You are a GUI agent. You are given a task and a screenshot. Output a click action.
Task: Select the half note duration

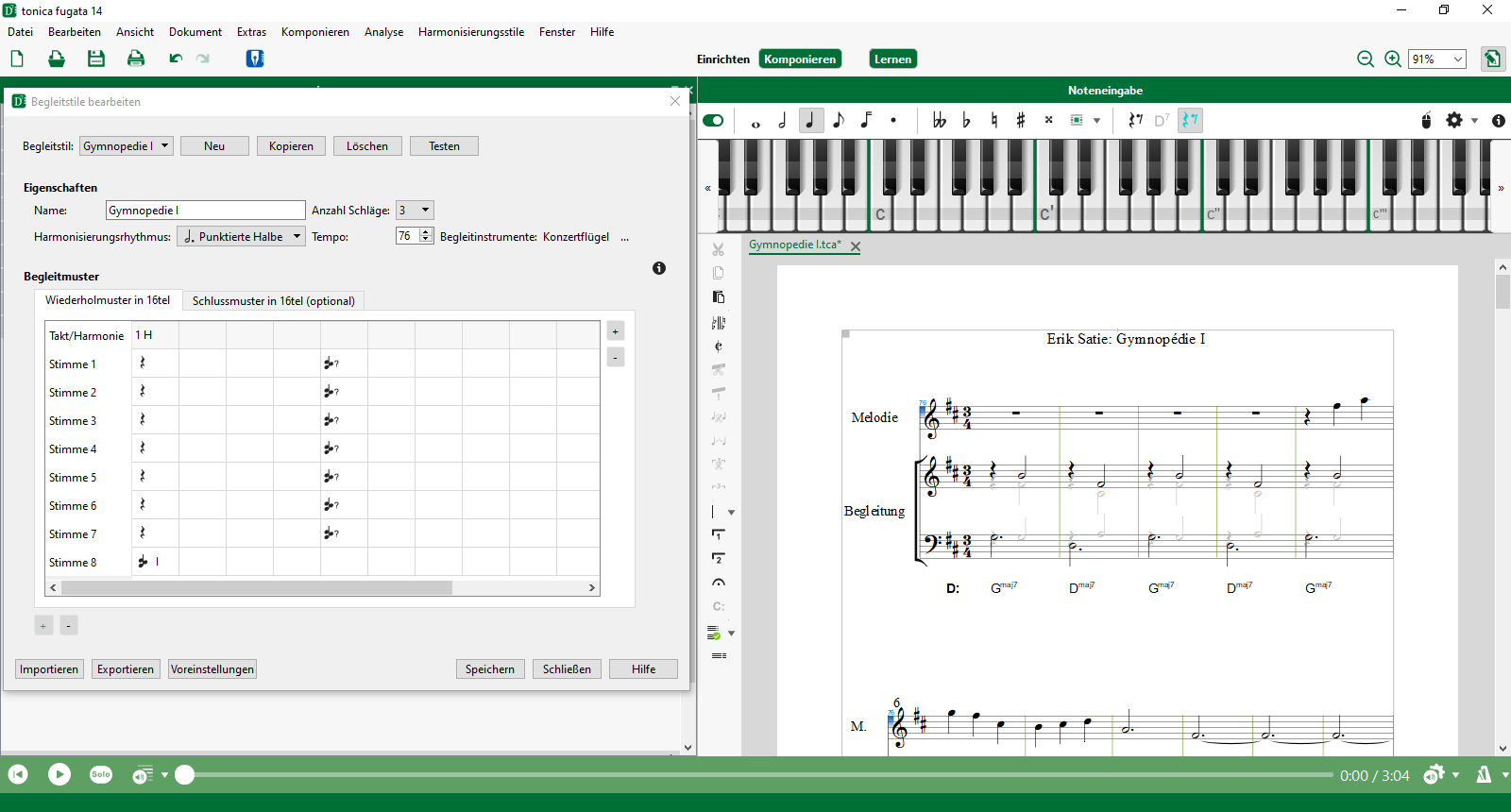click(x=783, y=120)
